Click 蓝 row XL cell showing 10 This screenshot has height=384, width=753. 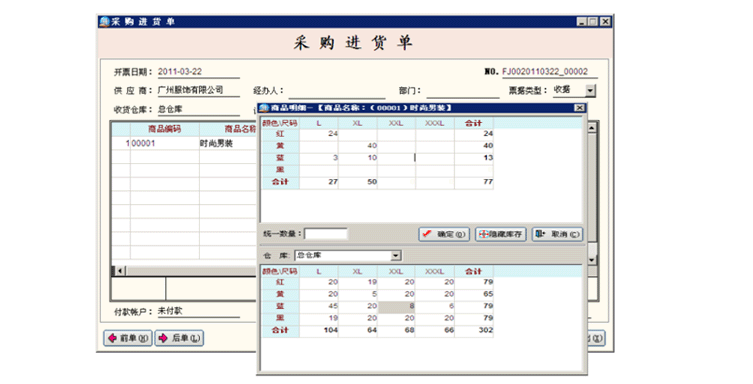tap(358, 158)
